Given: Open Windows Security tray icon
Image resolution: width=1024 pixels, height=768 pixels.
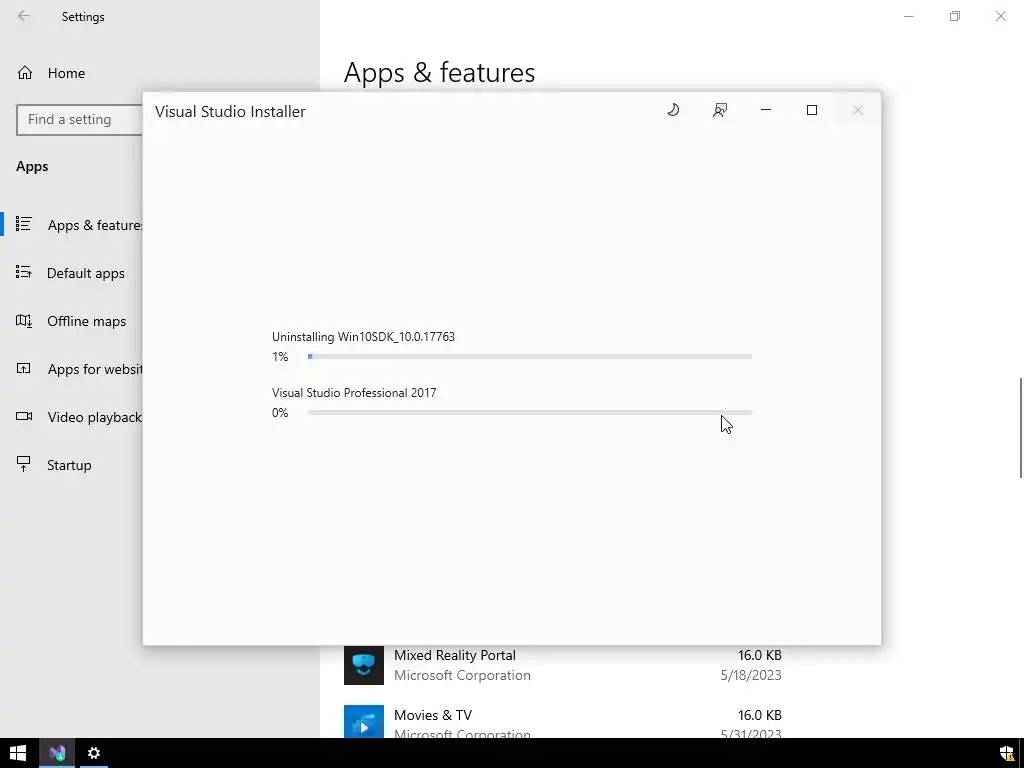Looking at the screenshot, I should click(1007, 753).
